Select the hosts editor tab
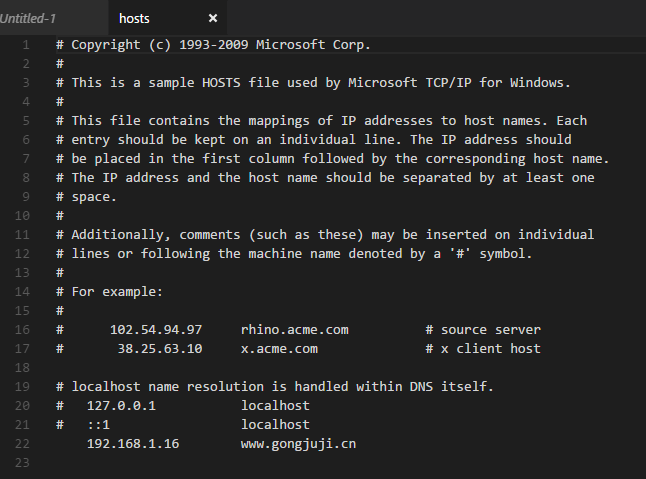The image size is (646, 479). click(134, 18)
